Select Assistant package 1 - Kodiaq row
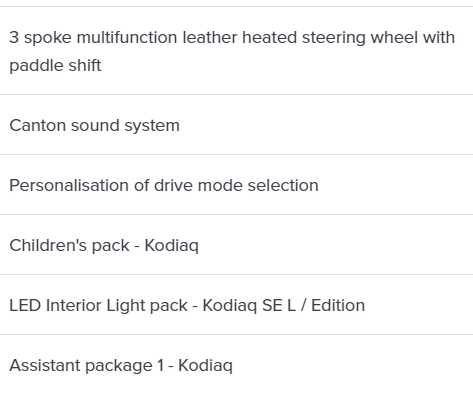Screen dimensions: 473x400 (236, 365)
